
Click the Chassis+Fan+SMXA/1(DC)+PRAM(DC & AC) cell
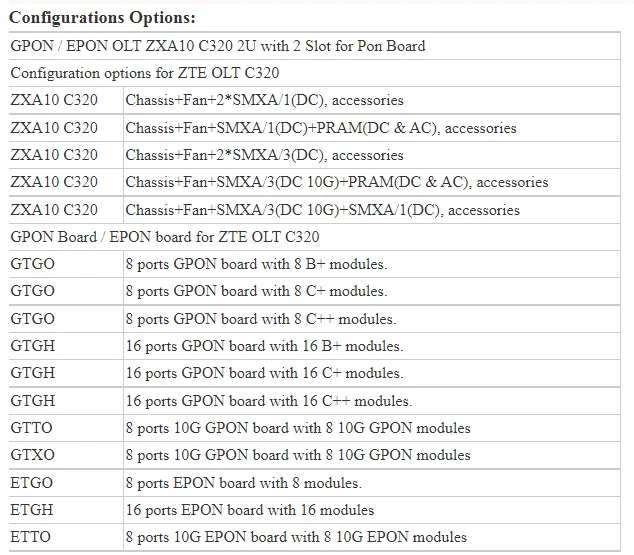(x=320, y=128)
